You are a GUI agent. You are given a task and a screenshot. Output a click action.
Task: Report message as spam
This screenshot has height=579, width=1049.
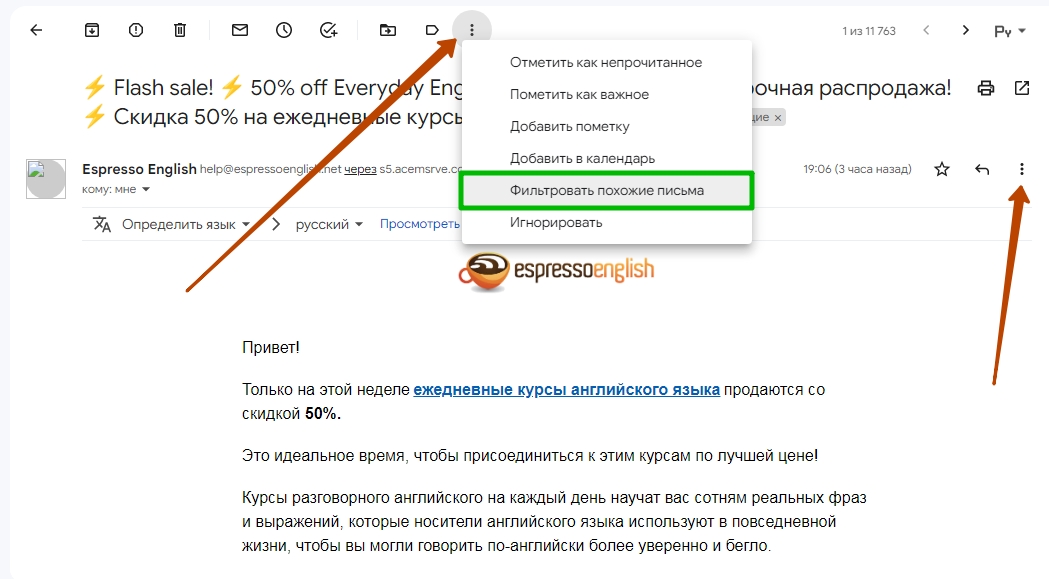[x=136, y=30]
